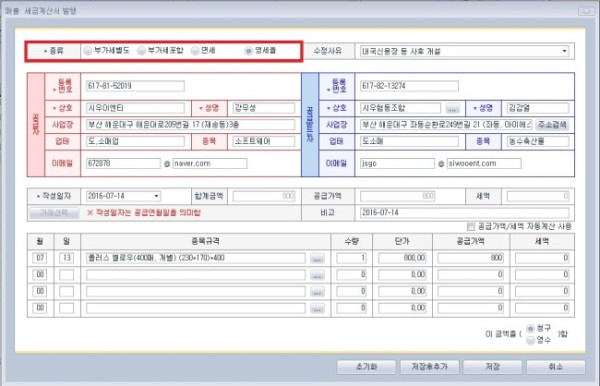Click item description field 플러스 옐로우
This screenshot has height=386, width=600.
pyautogui.click(x=196, y=258)
